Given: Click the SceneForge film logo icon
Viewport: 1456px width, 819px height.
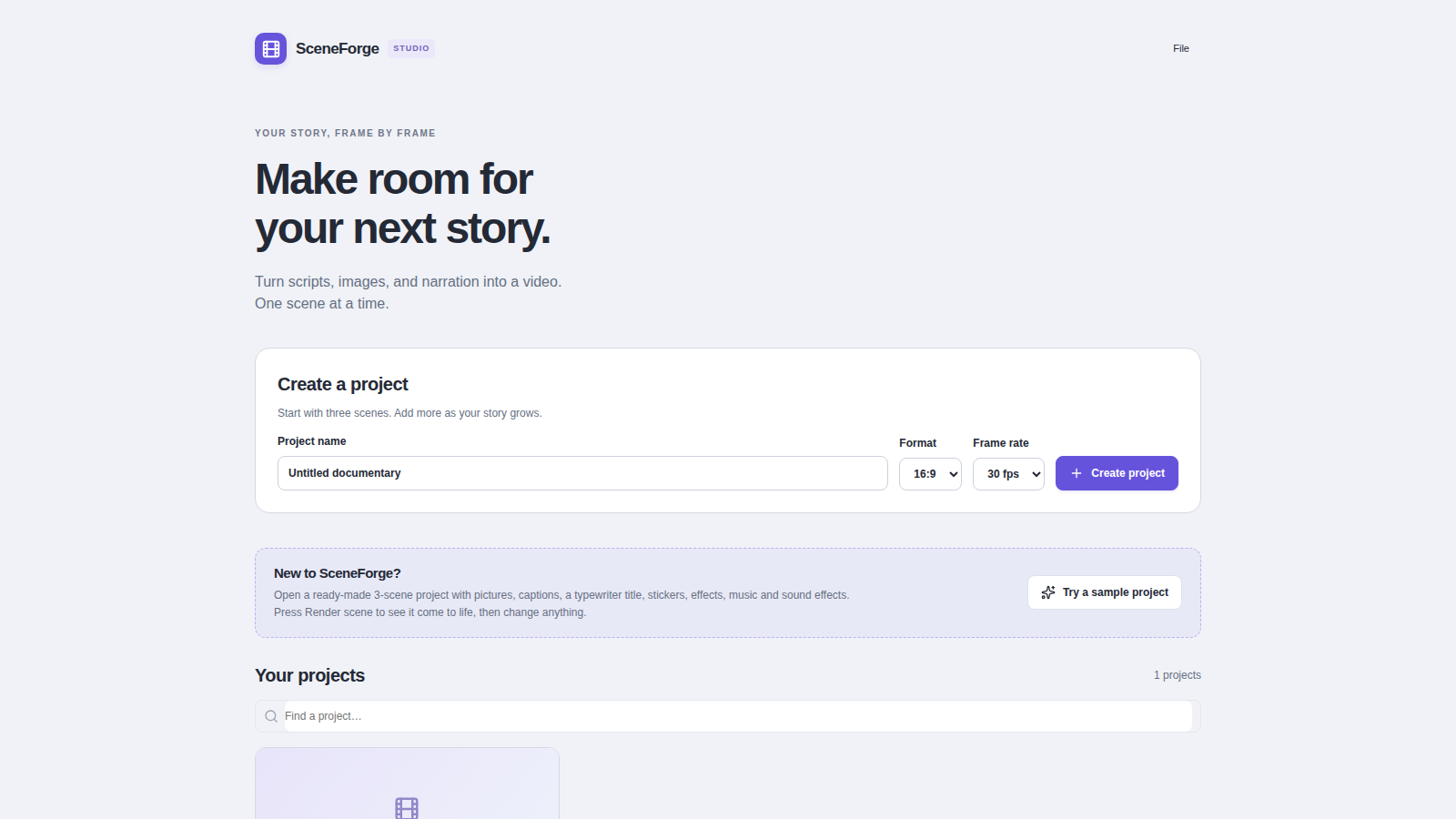Looking at the screenshot, I should [x=270, y=48].
